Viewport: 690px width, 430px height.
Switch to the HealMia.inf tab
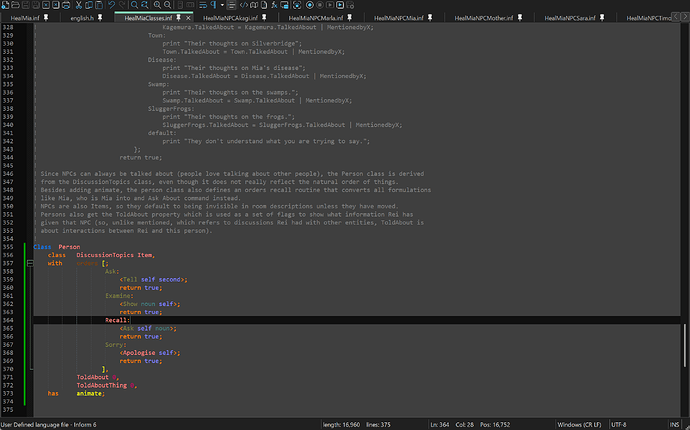[x=25, y=18]
